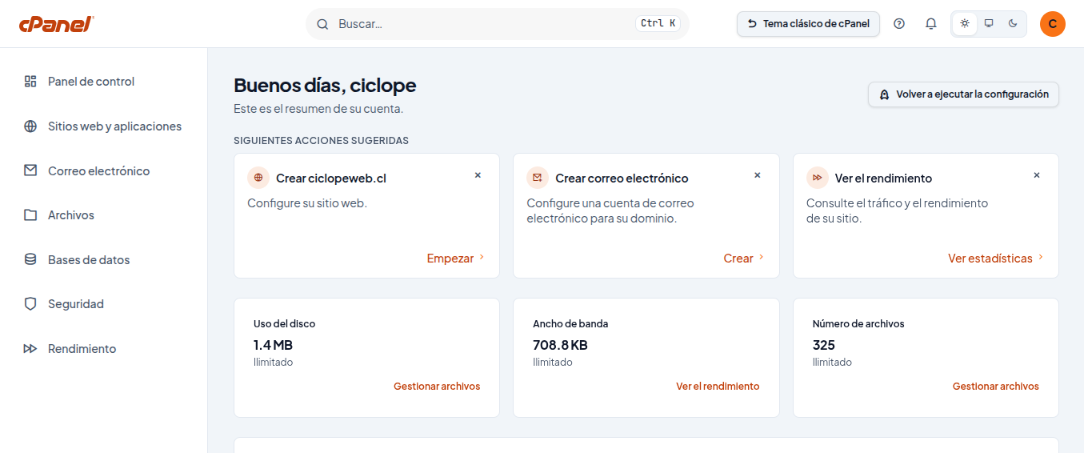Click the 708.8 KB bandwidth value
1084x453 pixels.
coord(560,344)
